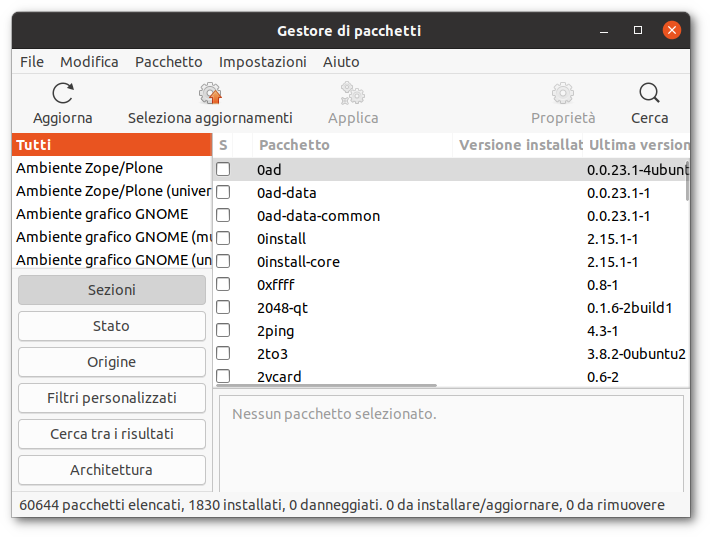Toggle the checkbox next to 2ping
Viewport: 710px width, 537px height.
(x=223, y=330)
